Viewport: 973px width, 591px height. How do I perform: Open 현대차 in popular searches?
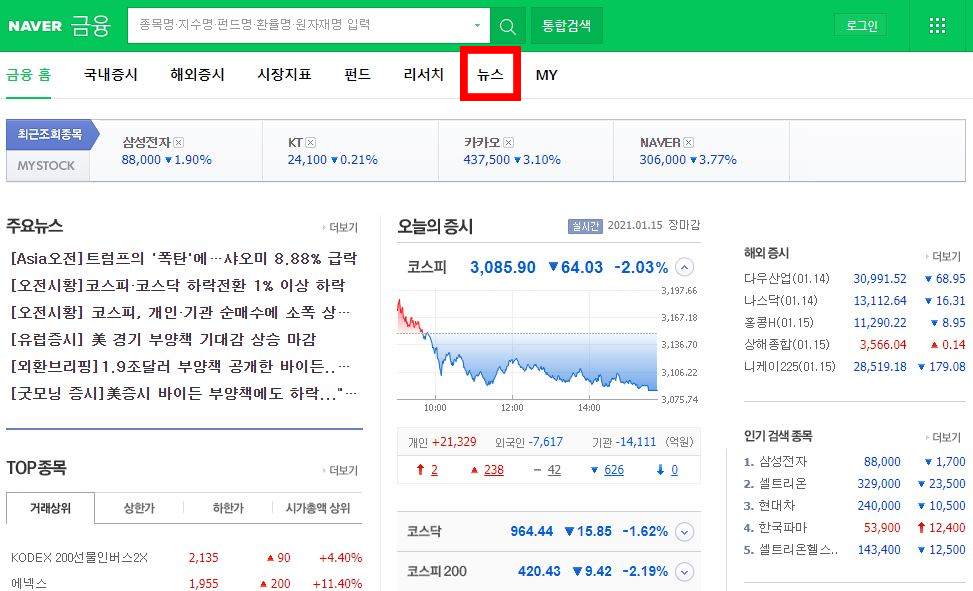[777, 505]
